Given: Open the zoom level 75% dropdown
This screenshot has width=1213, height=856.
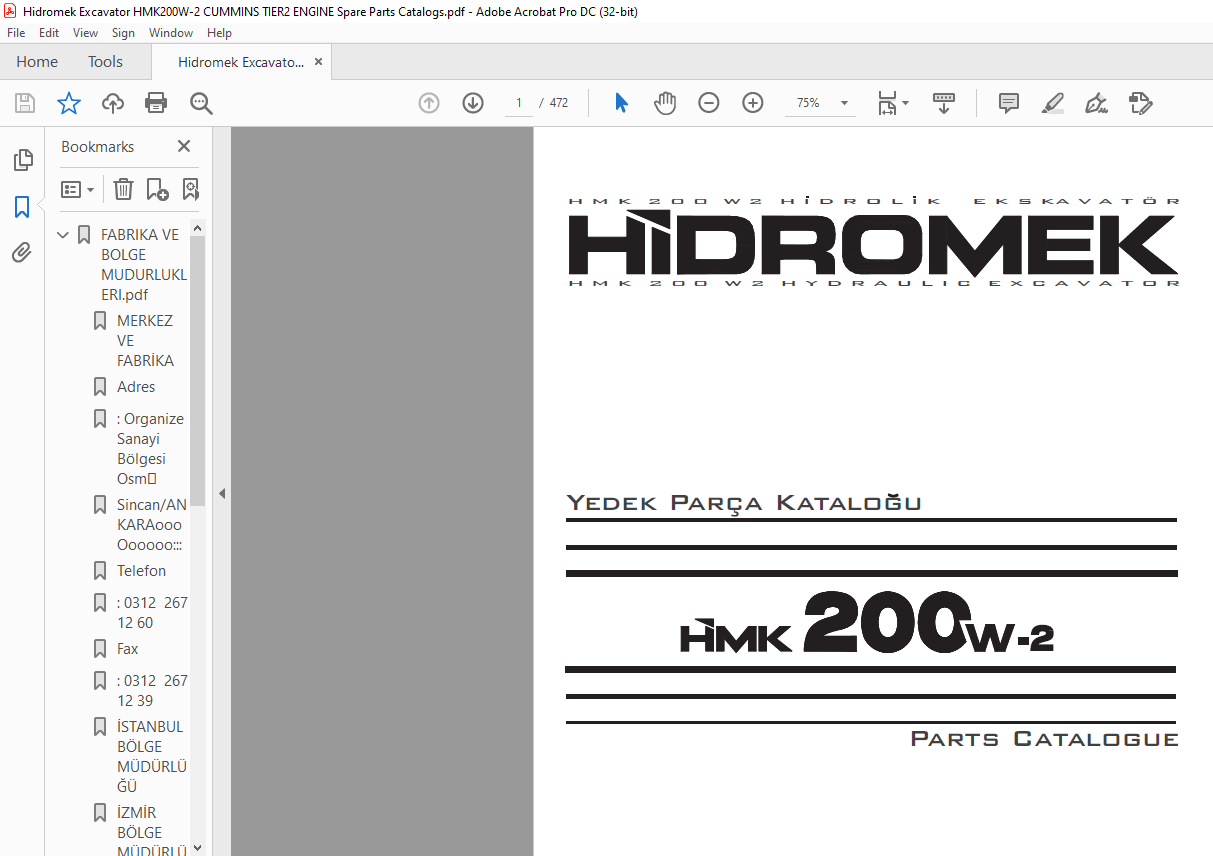Looking at the screenshot, I should pos(845,103).
